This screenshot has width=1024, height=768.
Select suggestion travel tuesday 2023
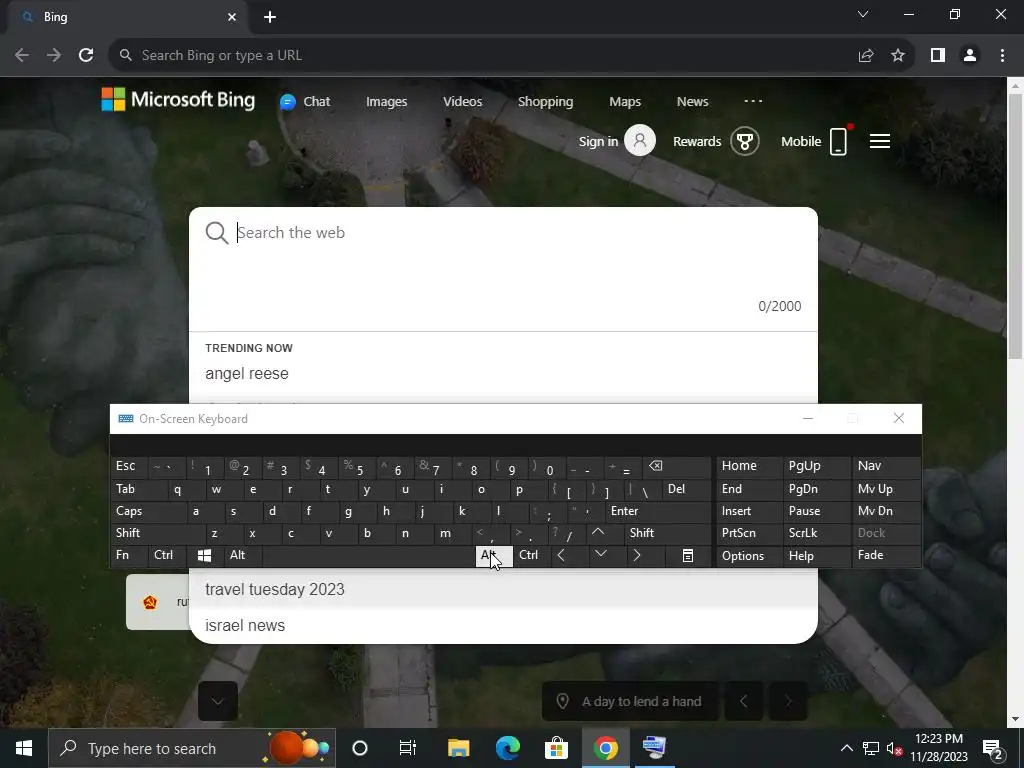tap(275, 589)
